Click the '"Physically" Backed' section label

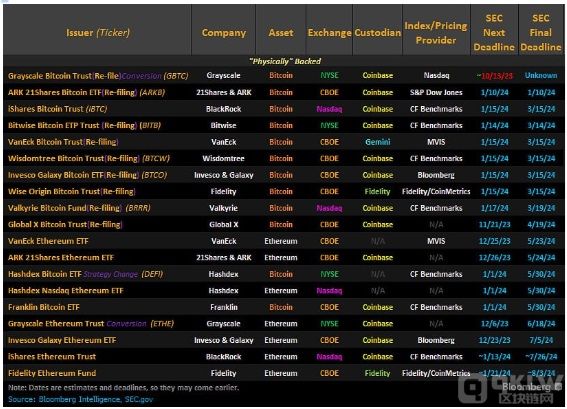pyautogui.click(x=285, y=61)
